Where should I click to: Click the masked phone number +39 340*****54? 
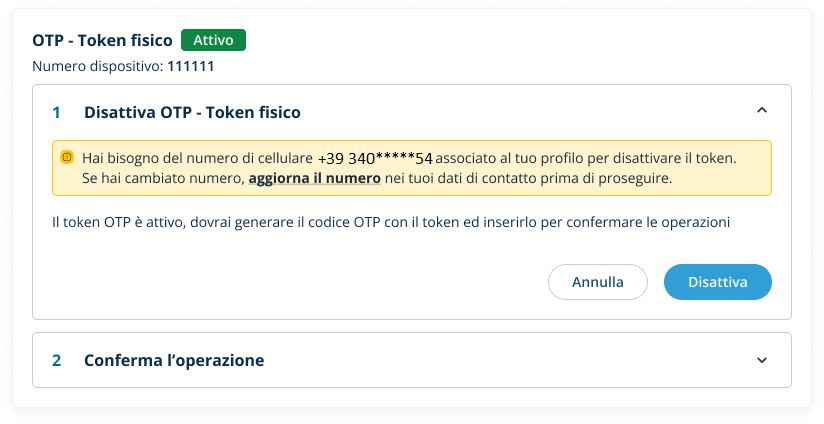click(x=375, y=158)
